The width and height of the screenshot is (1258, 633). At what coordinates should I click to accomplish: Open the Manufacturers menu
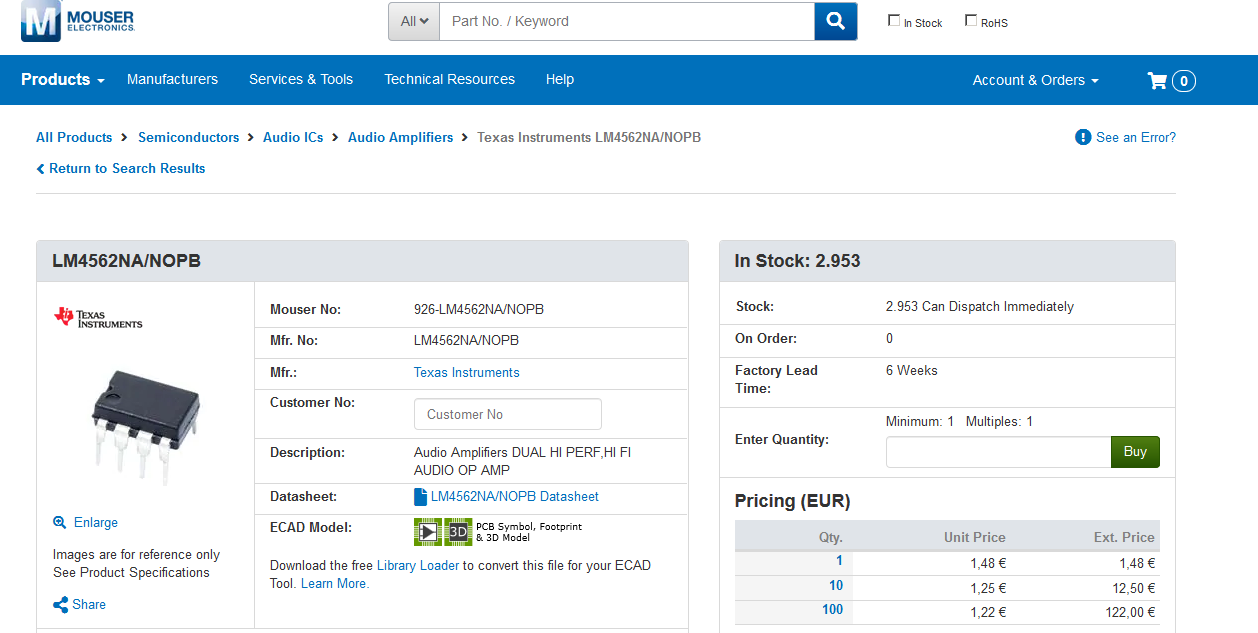point(172,79)
